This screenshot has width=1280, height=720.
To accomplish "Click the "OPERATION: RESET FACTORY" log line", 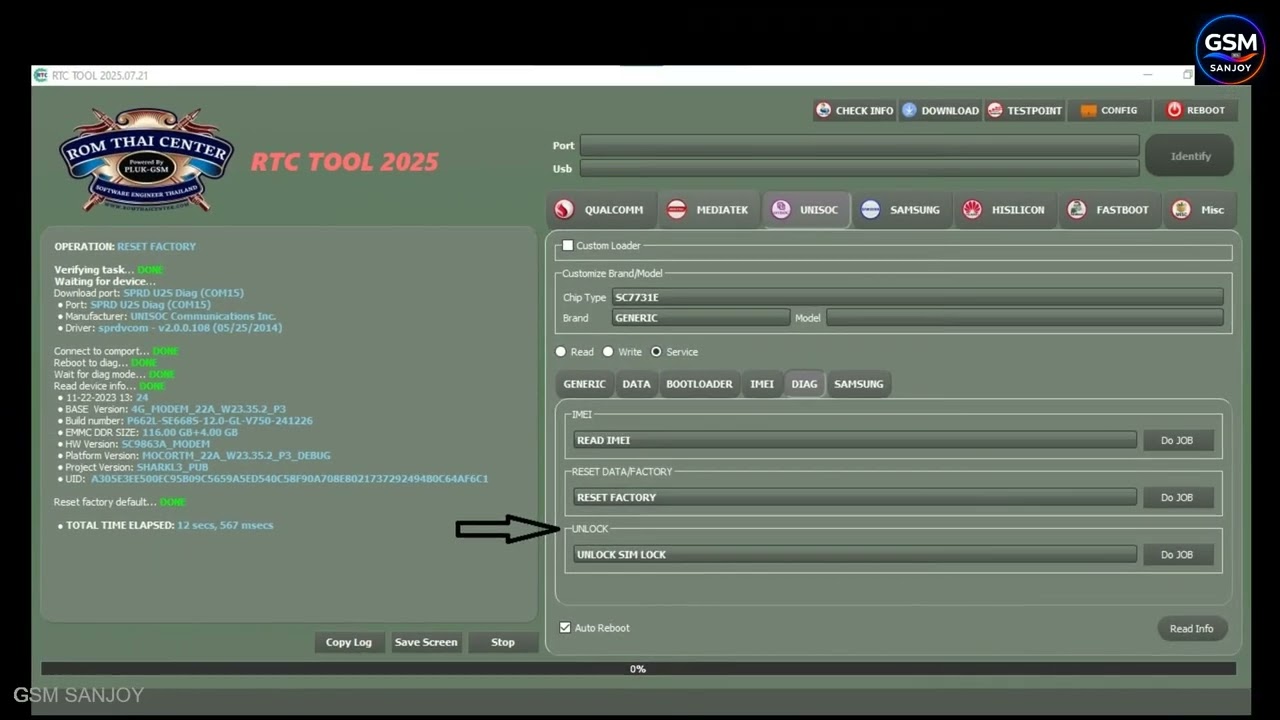I will [x=125, y=246].
